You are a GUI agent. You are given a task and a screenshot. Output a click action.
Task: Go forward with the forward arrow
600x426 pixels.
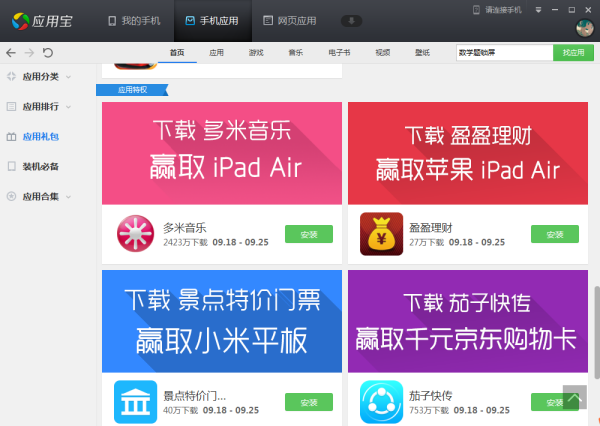pos(29,52)
